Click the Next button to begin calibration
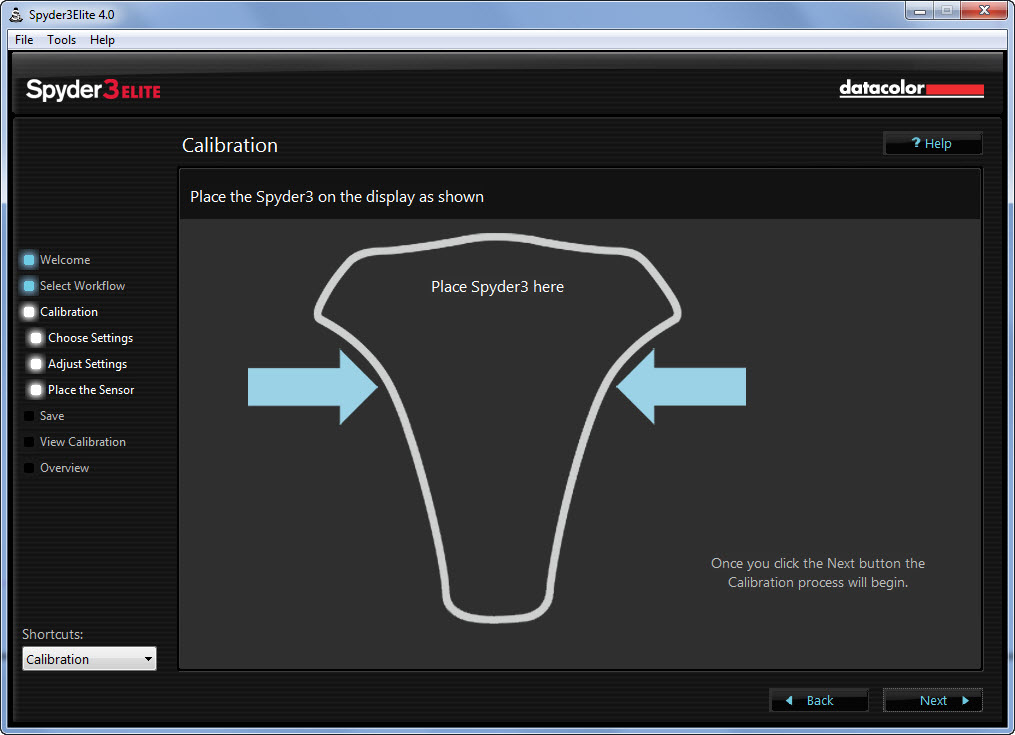 (933, 700)
